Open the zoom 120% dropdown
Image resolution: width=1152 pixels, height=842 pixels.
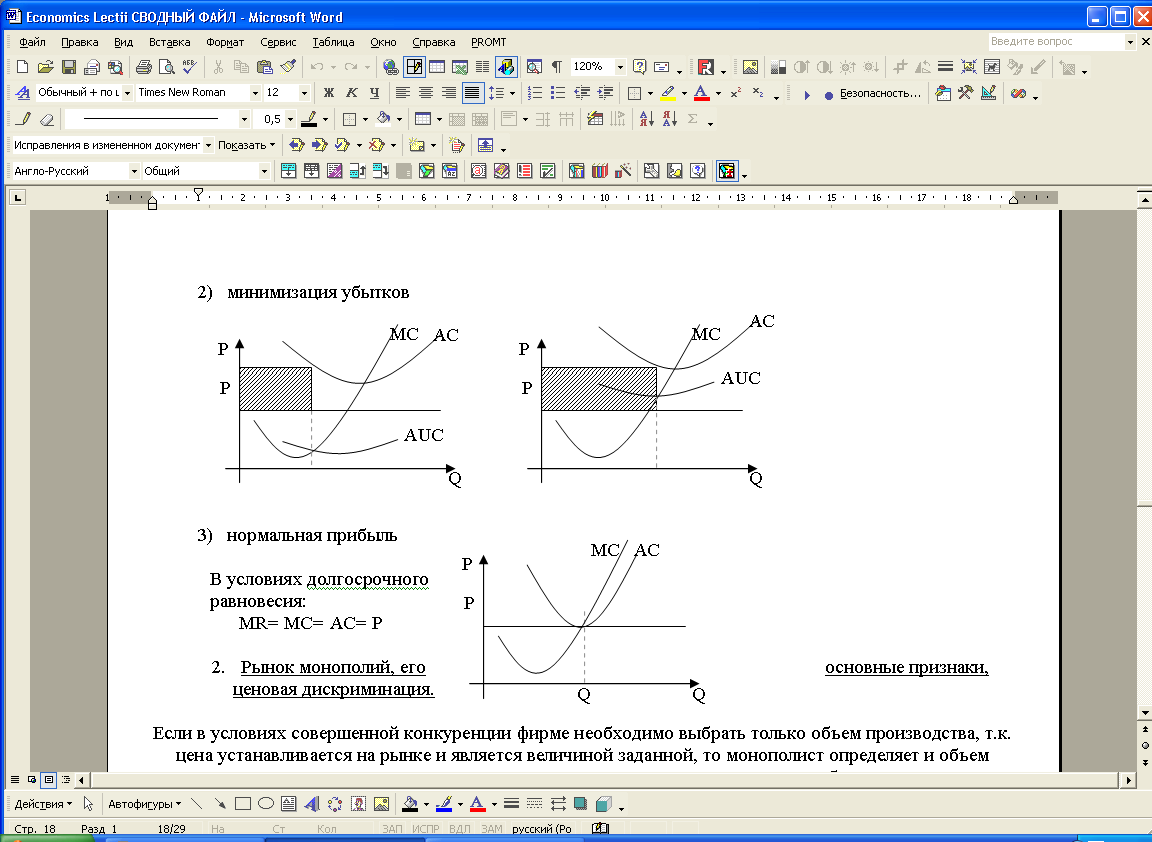click(620, 68)
